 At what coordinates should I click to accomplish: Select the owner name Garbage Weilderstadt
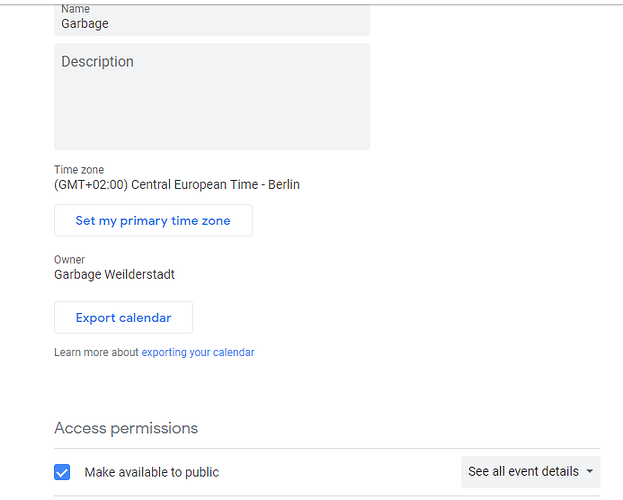pyautogui.click(x=114, y=274)
